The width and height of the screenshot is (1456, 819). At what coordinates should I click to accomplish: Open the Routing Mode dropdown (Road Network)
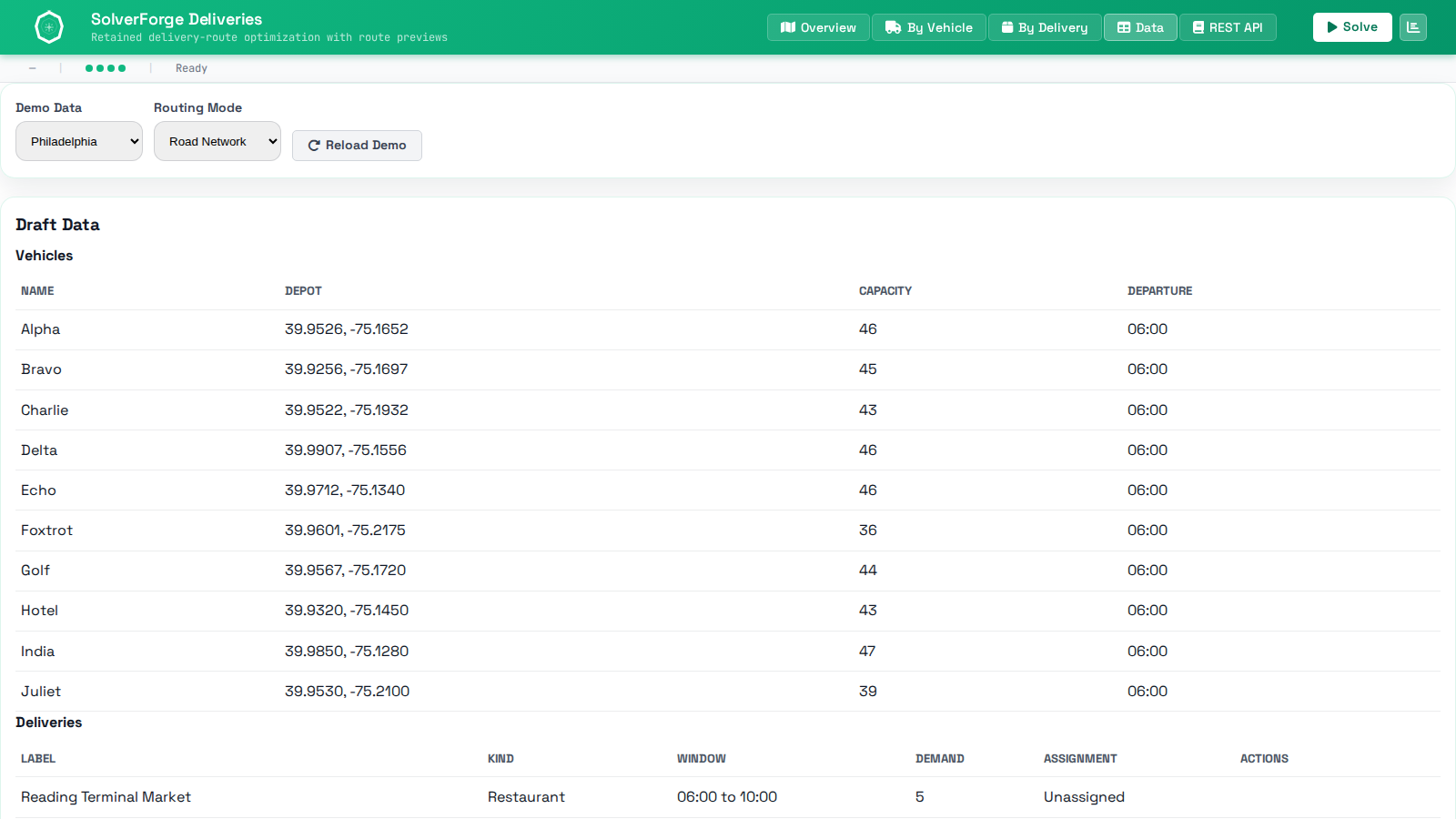tap(217, 141)
